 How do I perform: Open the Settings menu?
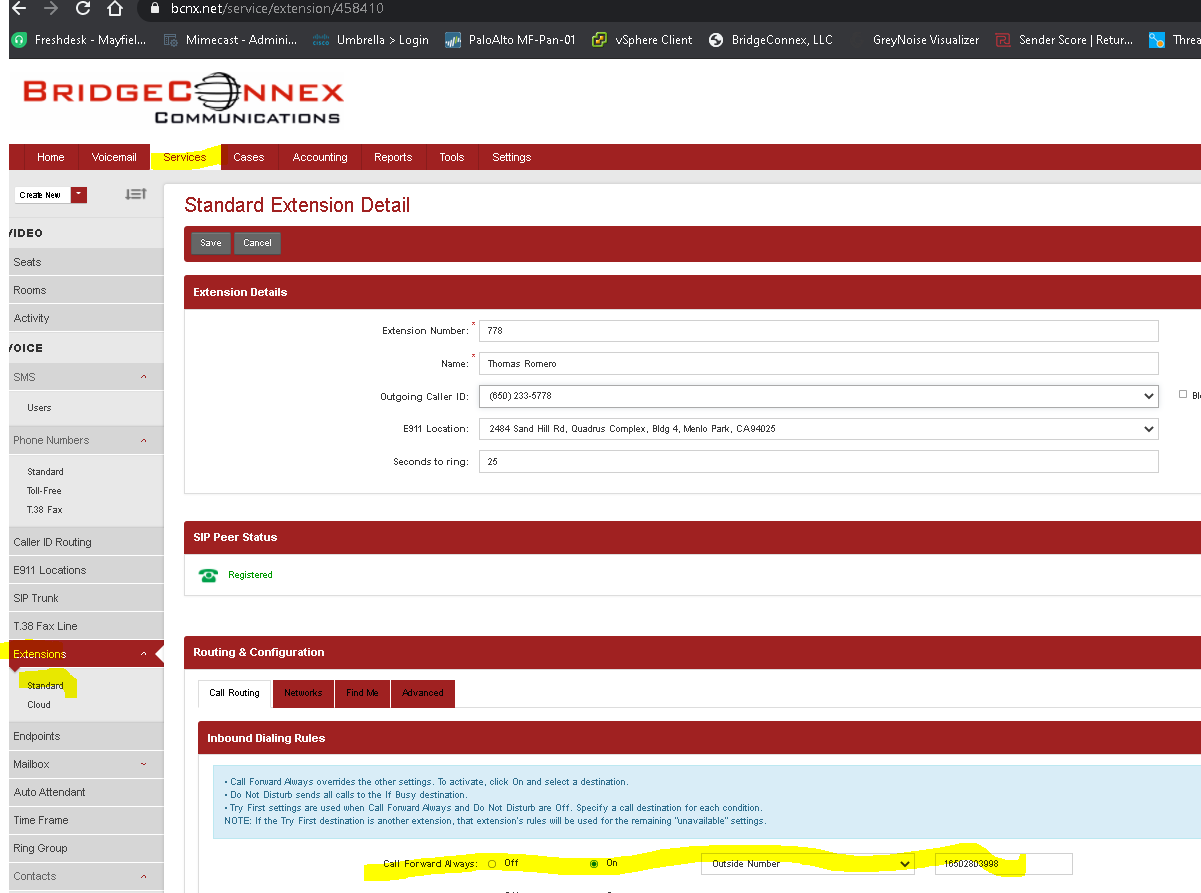512,157
